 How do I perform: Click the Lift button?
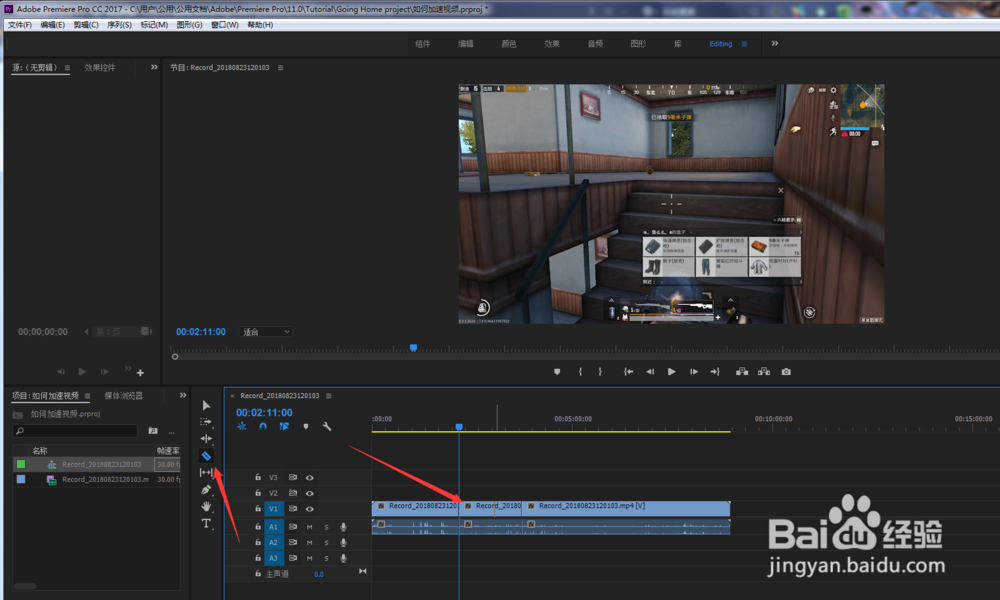[742, 372]
